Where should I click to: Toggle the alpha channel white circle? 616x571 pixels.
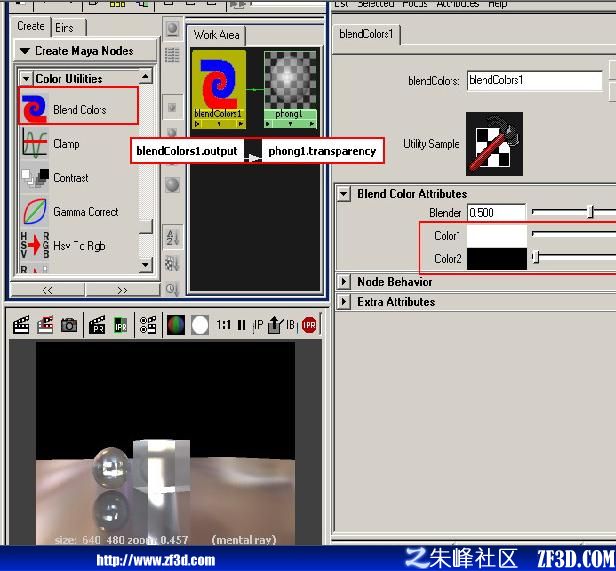200,325
